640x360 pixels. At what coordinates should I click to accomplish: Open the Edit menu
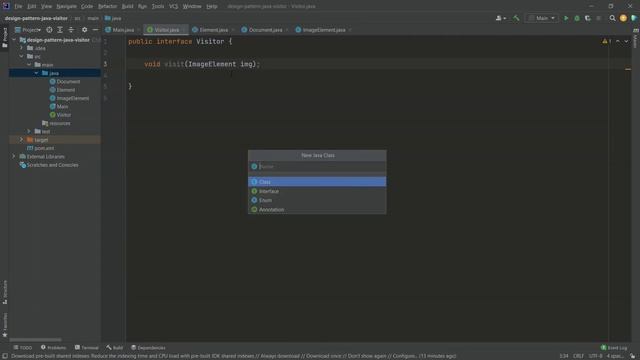pyautogui.click(x=31, y=6)
